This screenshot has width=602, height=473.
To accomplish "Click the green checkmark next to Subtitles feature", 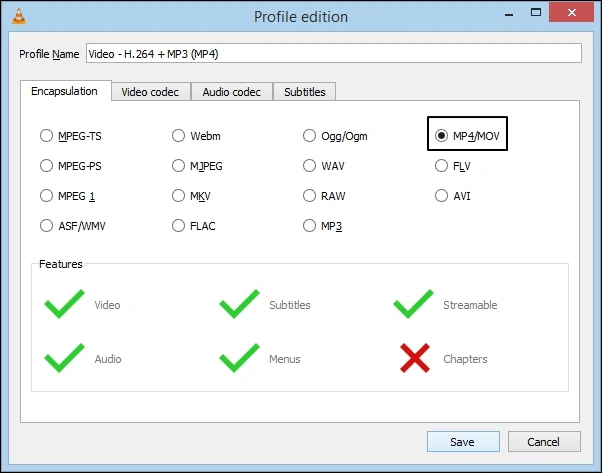I will pos(239,304).
